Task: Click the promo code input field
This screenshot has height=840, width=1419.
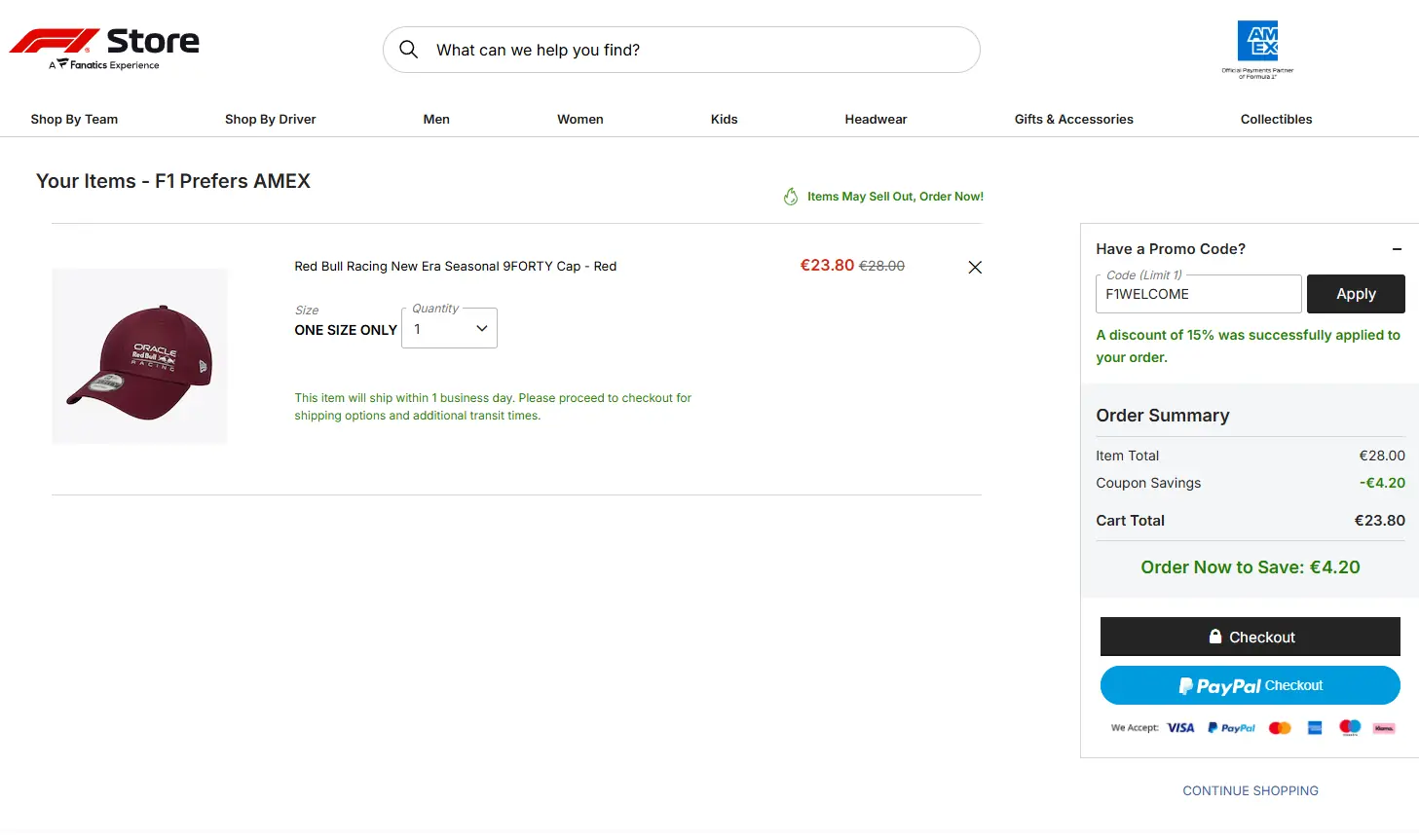Action: tap(1198, 295)
